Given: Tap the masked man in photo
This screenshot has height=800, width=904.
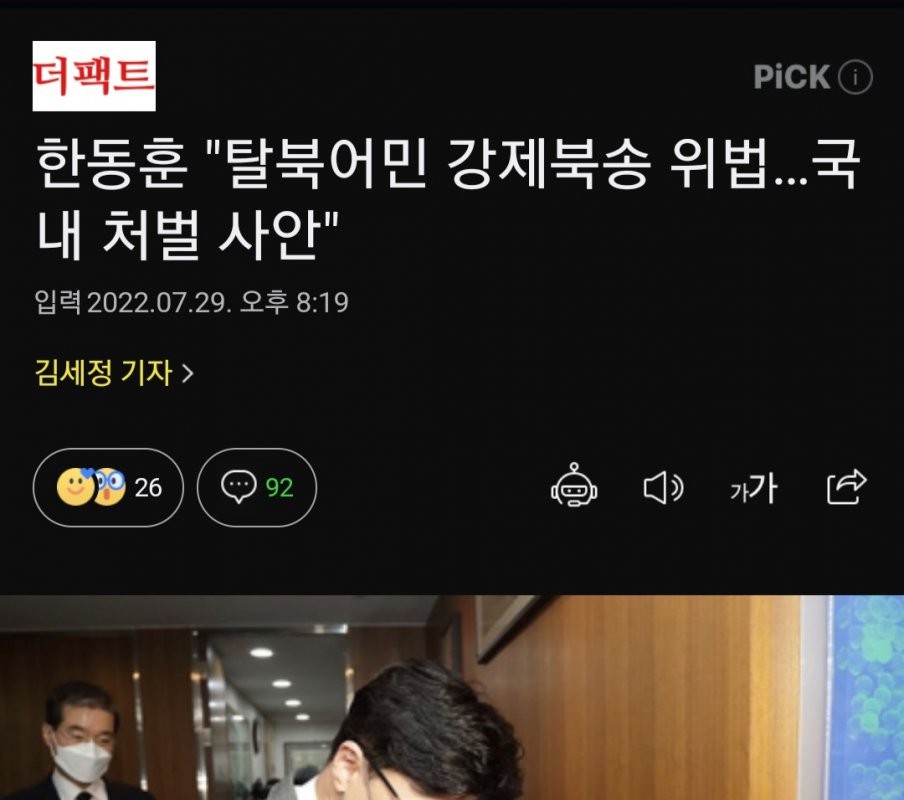Looking at the screenshot, I should tap(81, 741).
